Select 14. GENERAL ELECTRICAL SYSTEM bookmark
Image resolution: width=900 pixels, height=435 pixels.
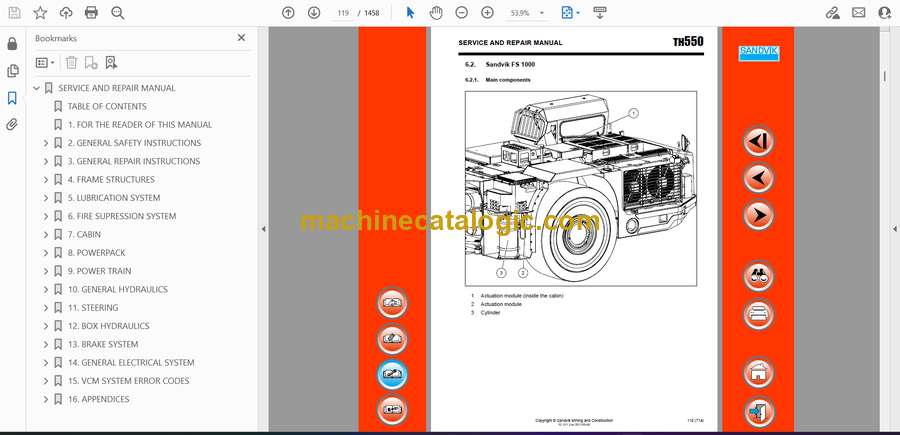[x=131, y=363]
